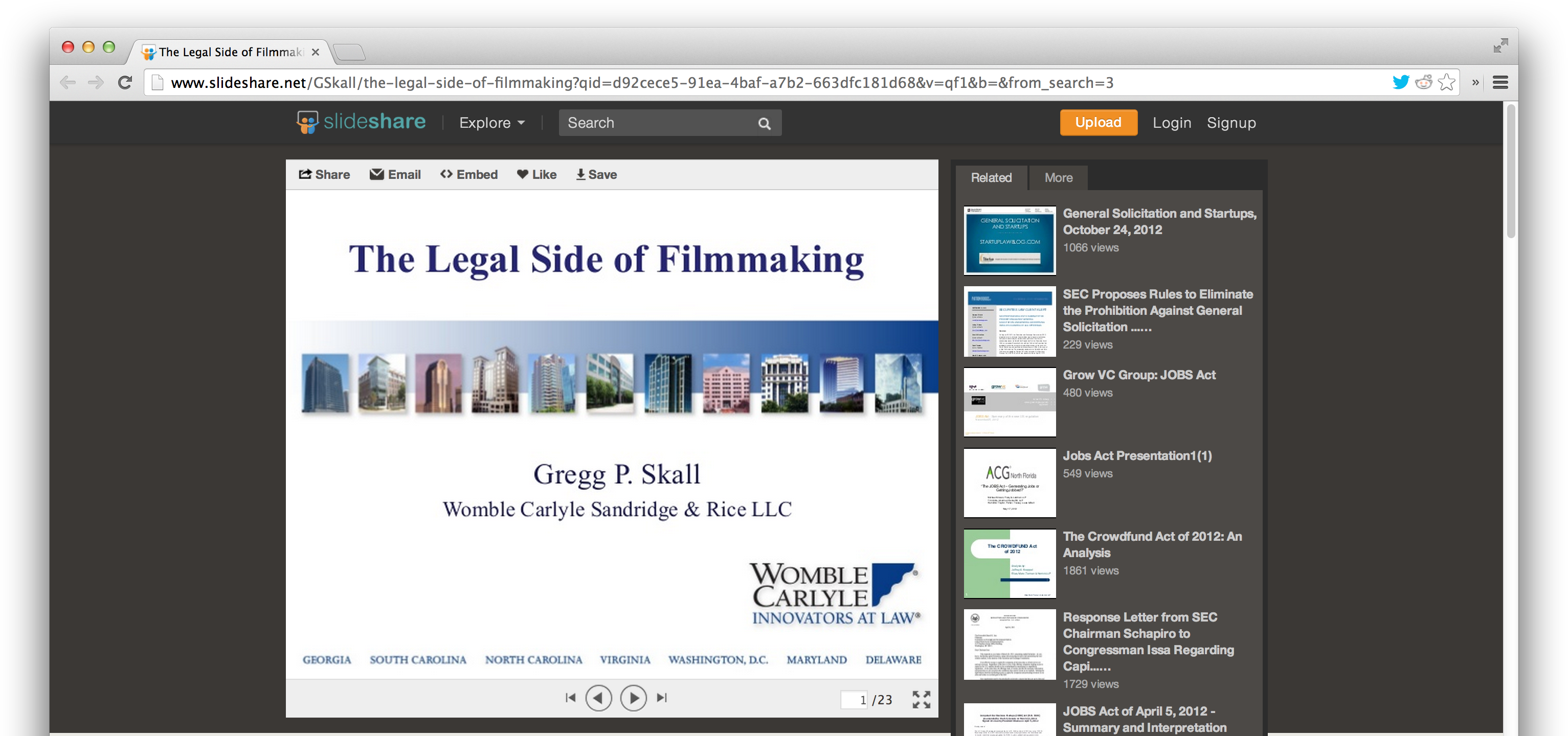Click the orange Upload button
The image size is (1568, 736).
[1097, 122]
